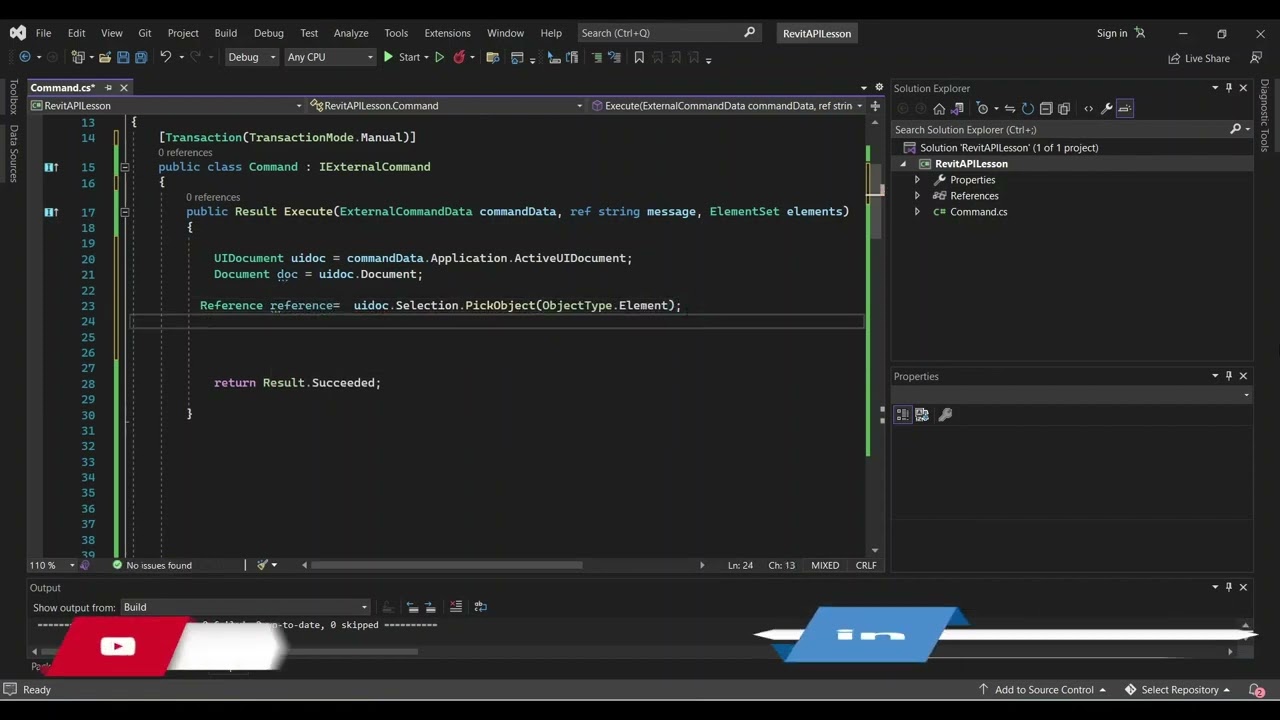Viewport: 1280px width, 720px height.
Task: Expand the References node in Solution Explorer
Action: 917,196
